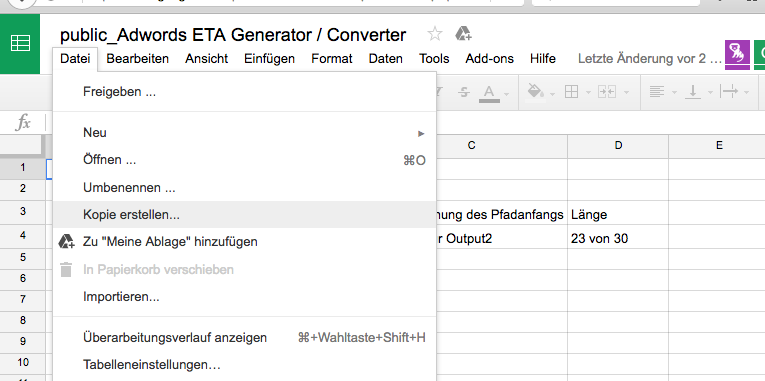Choose Öffnen from the Datei menu

coord(244,160)
